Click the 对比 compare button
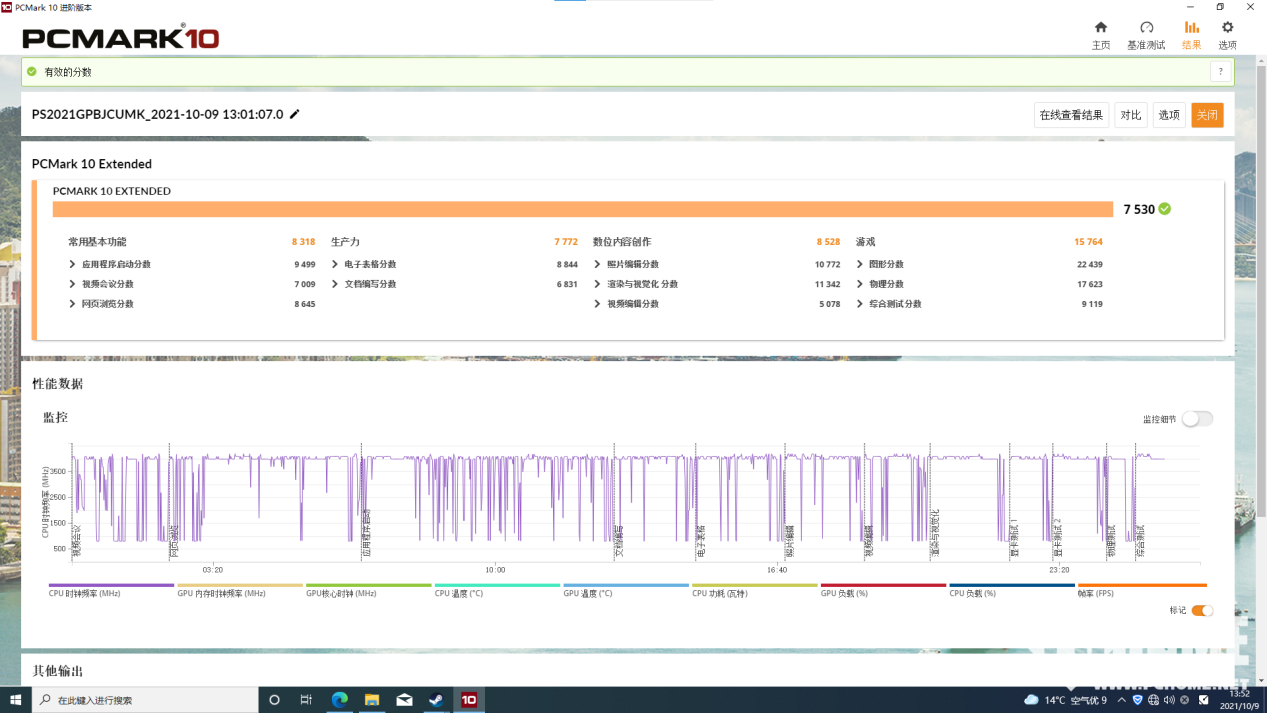This screenshot has height=713, width=1267. pos(1131,115)
